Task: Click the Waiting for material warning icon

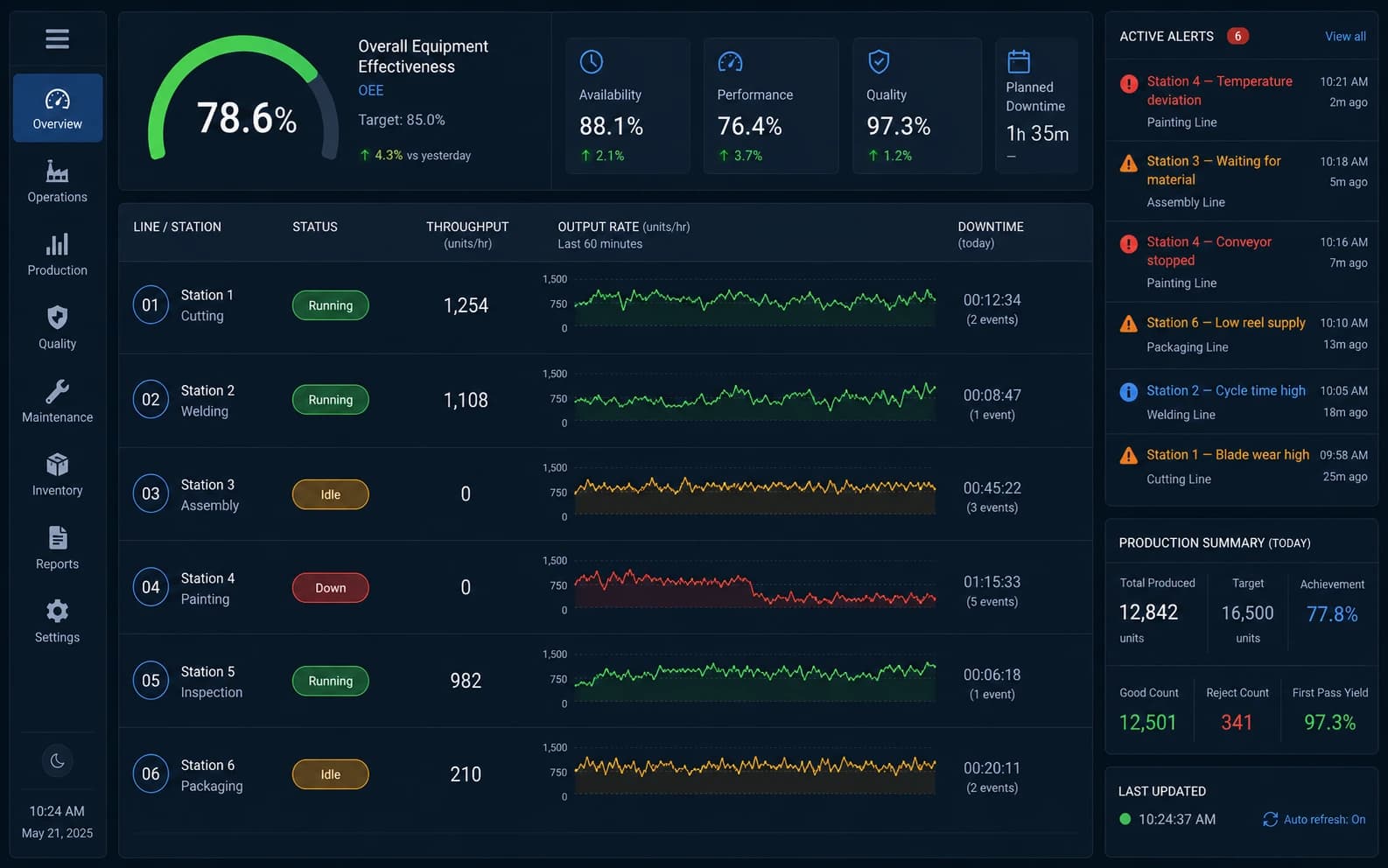Action: [1129, 164]
